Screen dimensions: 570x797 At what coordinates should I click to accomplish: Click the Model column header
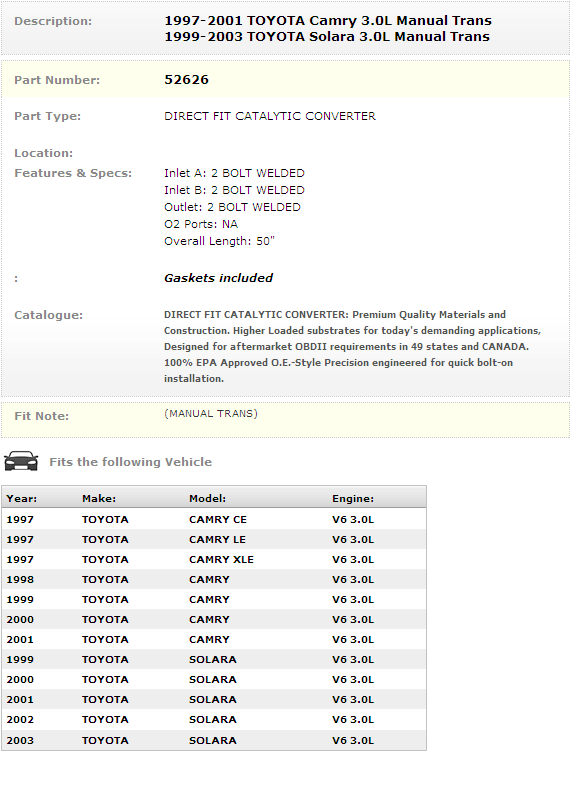pyautogui.click(x=207, y=499)
